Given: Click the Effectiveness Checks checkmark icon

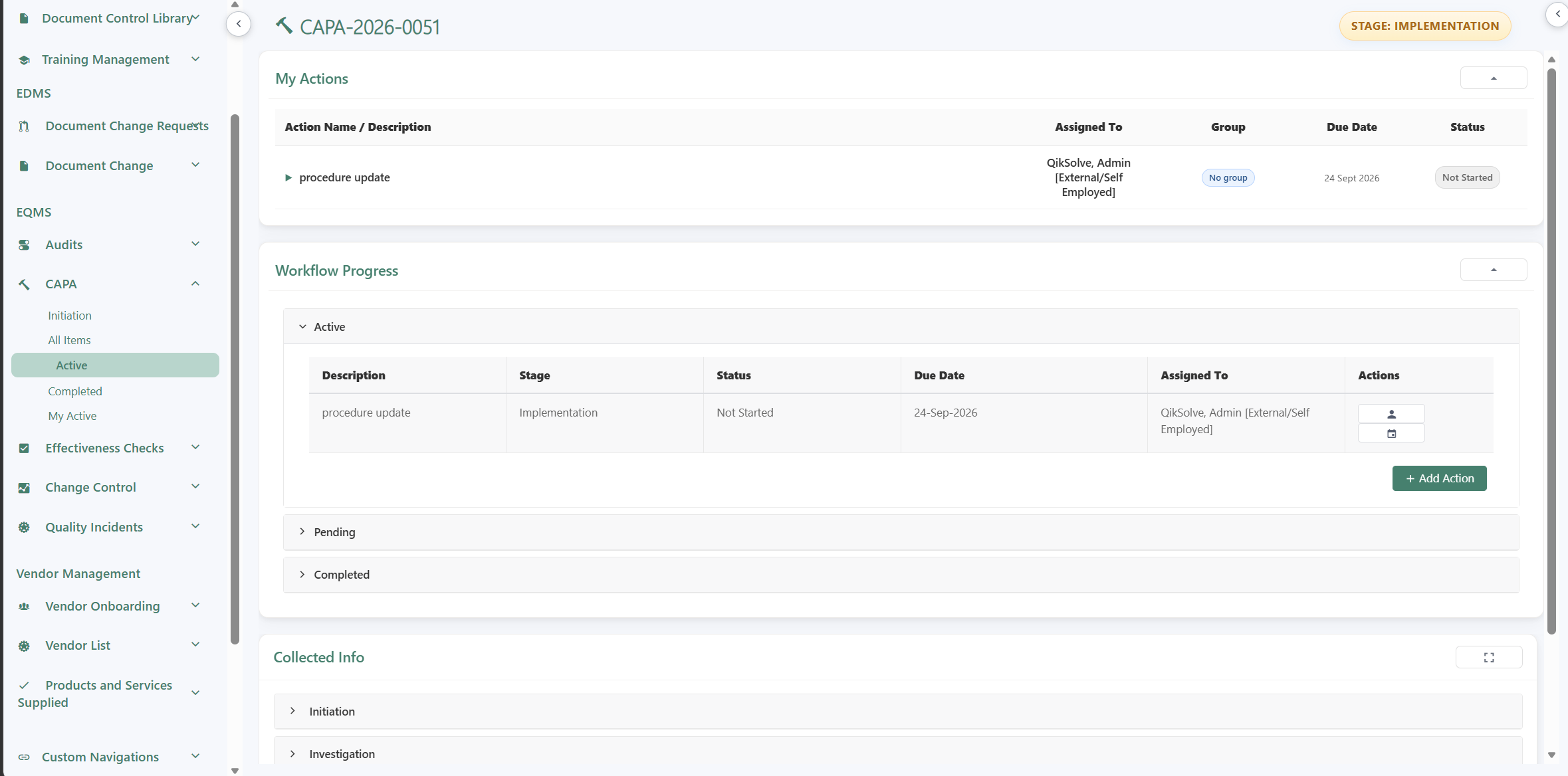Looking at the screenshot, I should coord(24,448).
